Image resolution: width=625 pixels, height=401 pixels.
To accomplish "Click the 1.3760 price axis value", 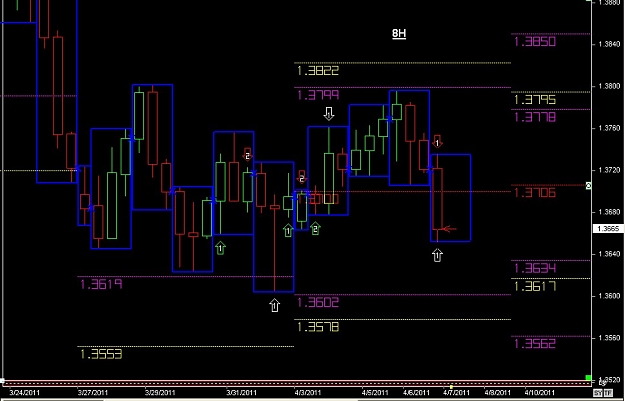I will 609,128.
